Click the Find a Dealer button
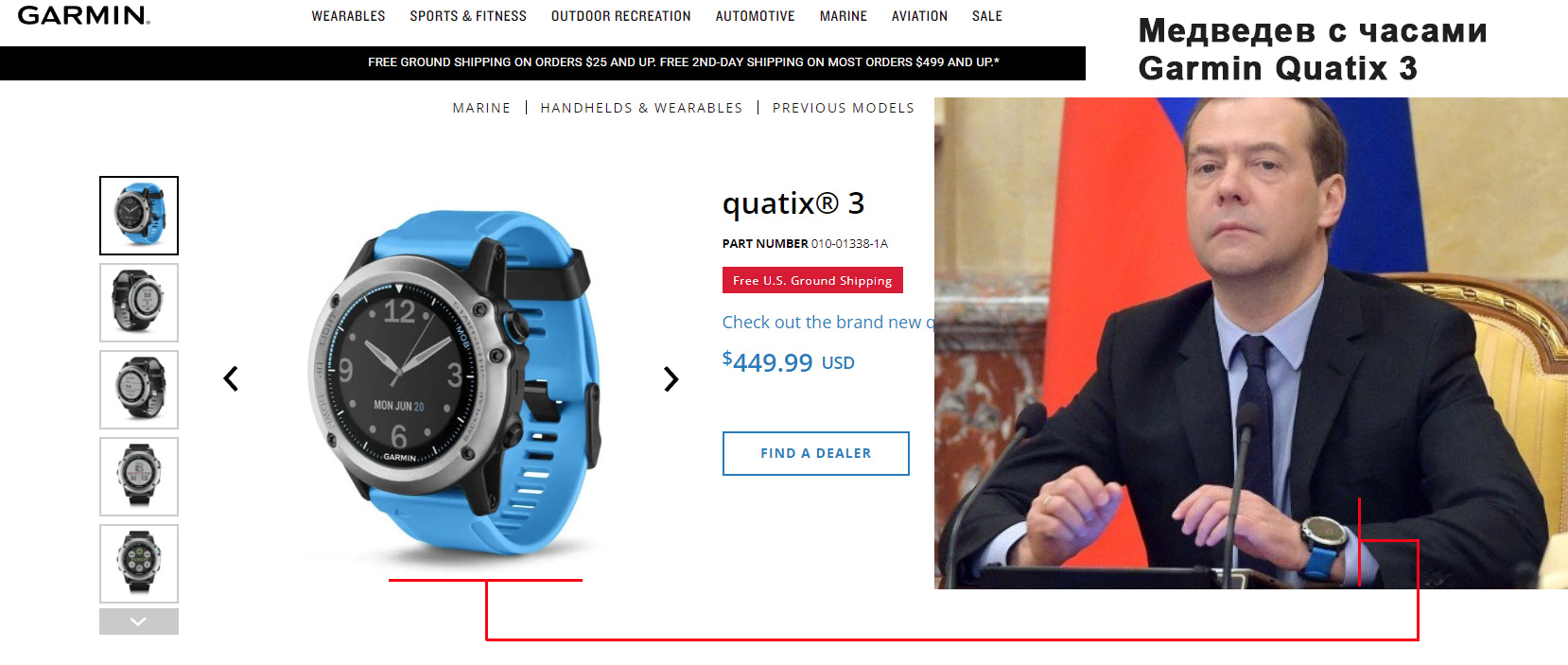1568x665 pixels. click(x=816, y=453)
